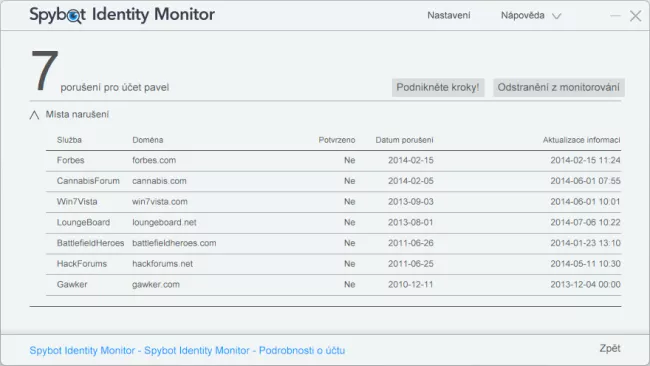Click the Ne value in Forbes row
650x366 pixels.
click(x=349, y=160)
